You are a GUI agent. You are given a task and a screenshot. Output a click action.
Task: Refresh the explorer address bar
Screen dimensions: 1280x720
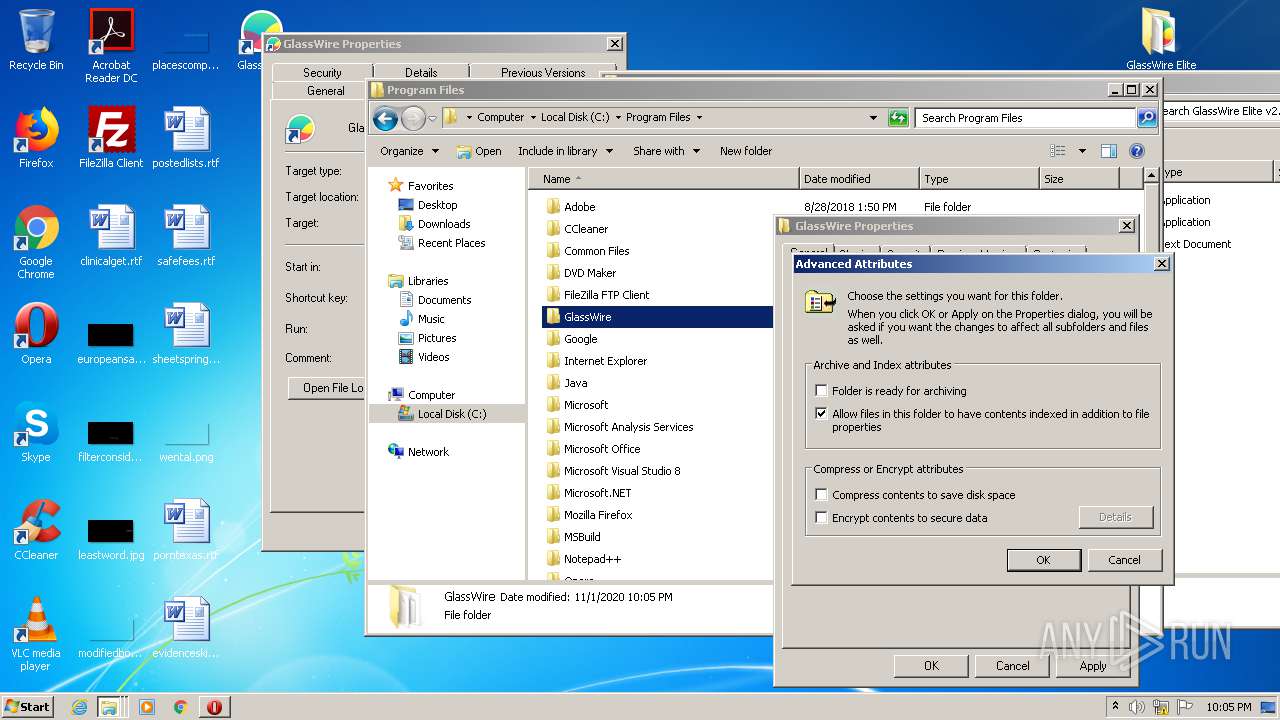click(897, 118)
